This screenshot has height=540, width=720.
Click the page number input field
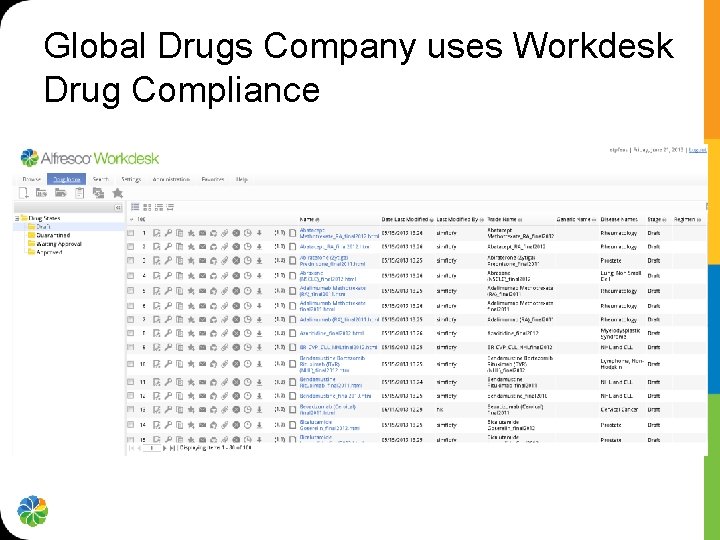[x=152, y=448]
